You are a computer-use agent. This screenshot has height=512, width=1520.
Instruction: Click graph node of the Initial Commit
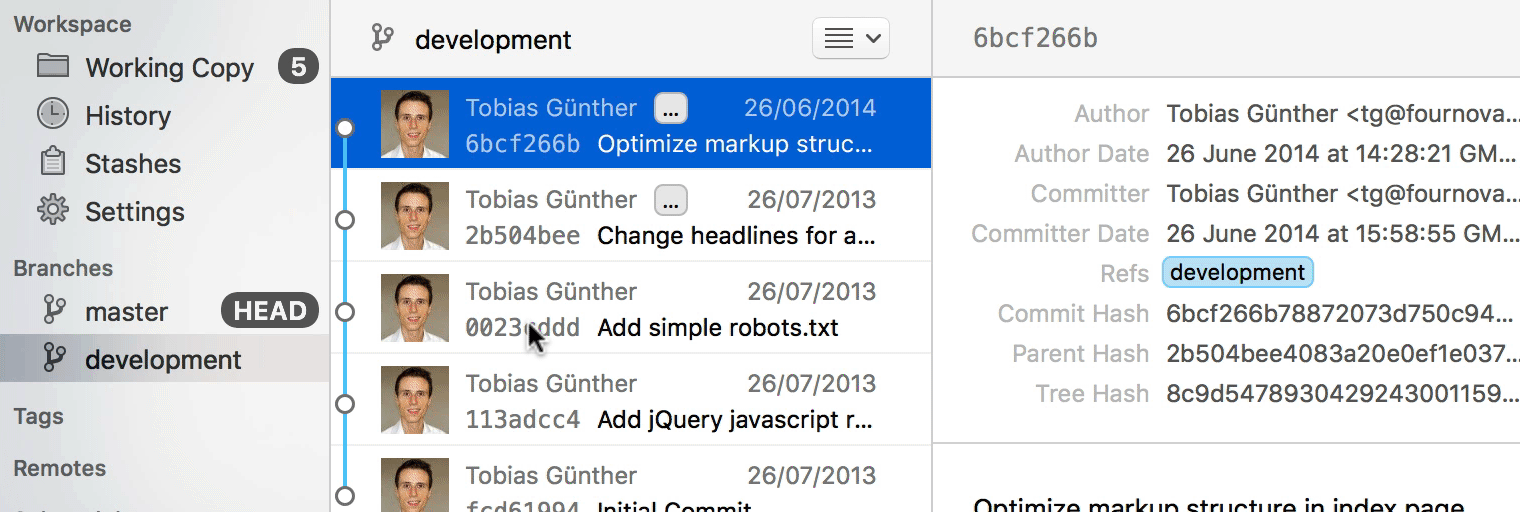(x=345, y=495)
